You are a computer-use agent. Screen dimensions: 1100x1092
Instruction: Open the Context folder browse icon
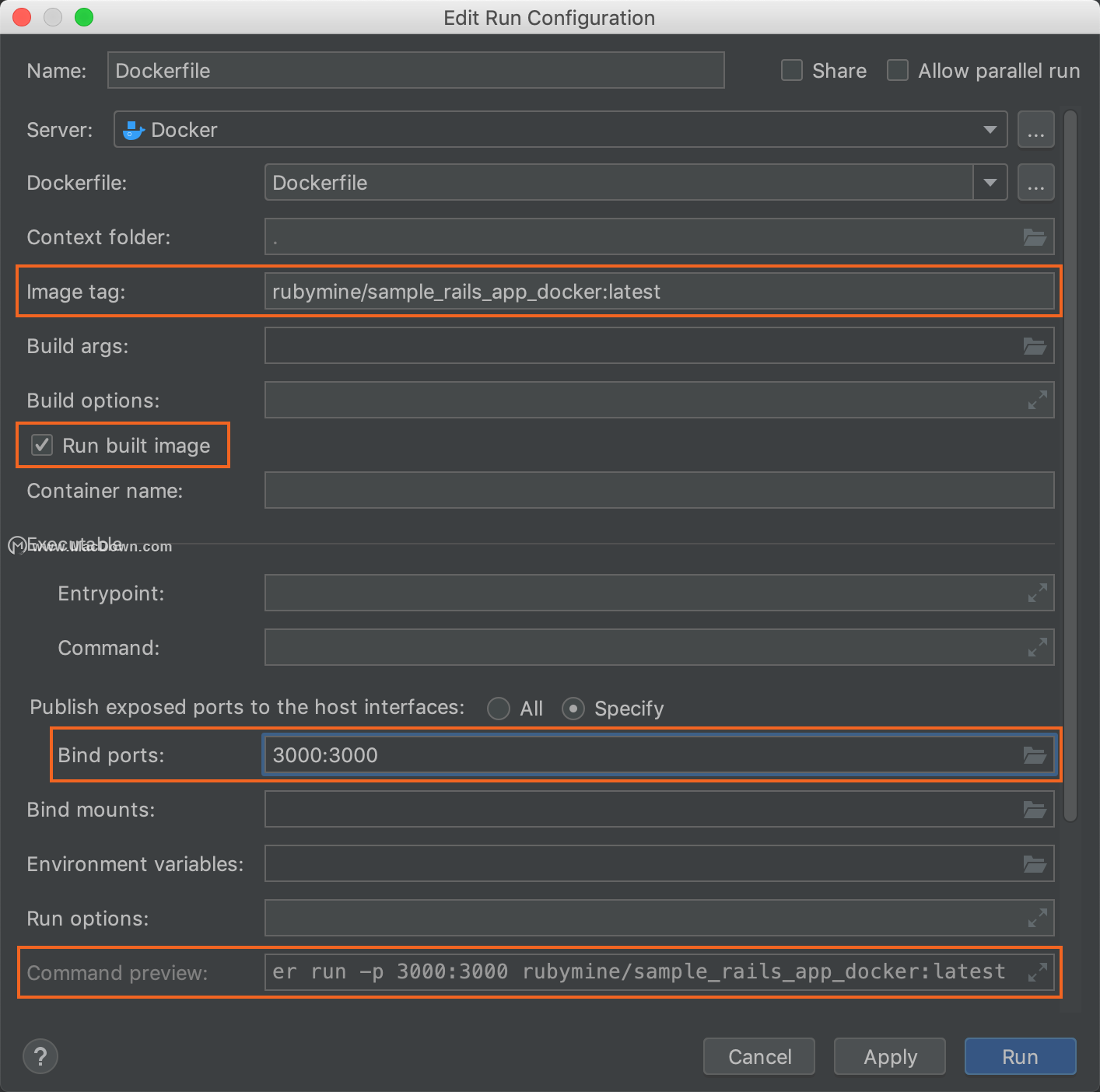(1034, 237)
